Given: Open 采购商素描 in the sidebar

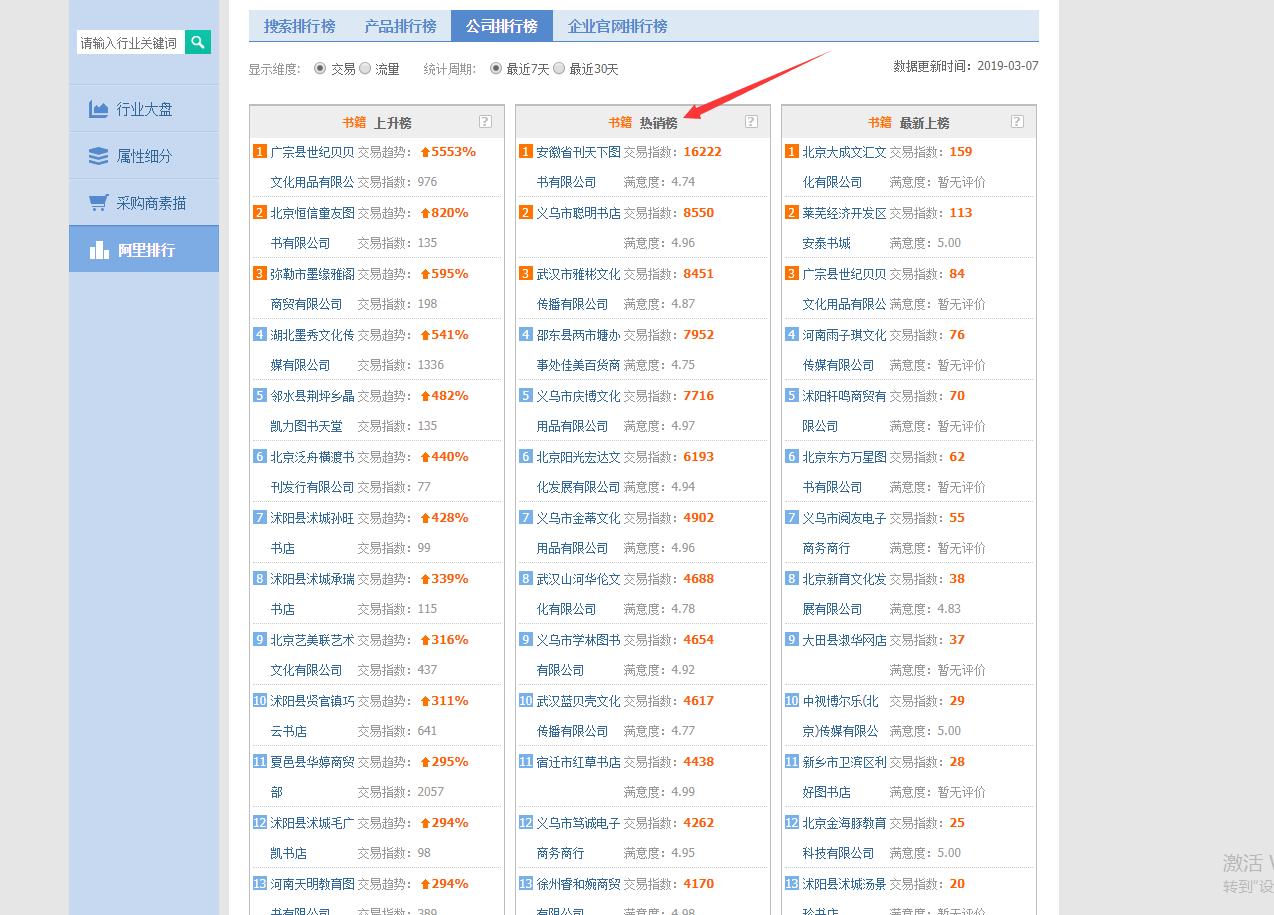Looking at the screenshot, I should coord(144,203).
